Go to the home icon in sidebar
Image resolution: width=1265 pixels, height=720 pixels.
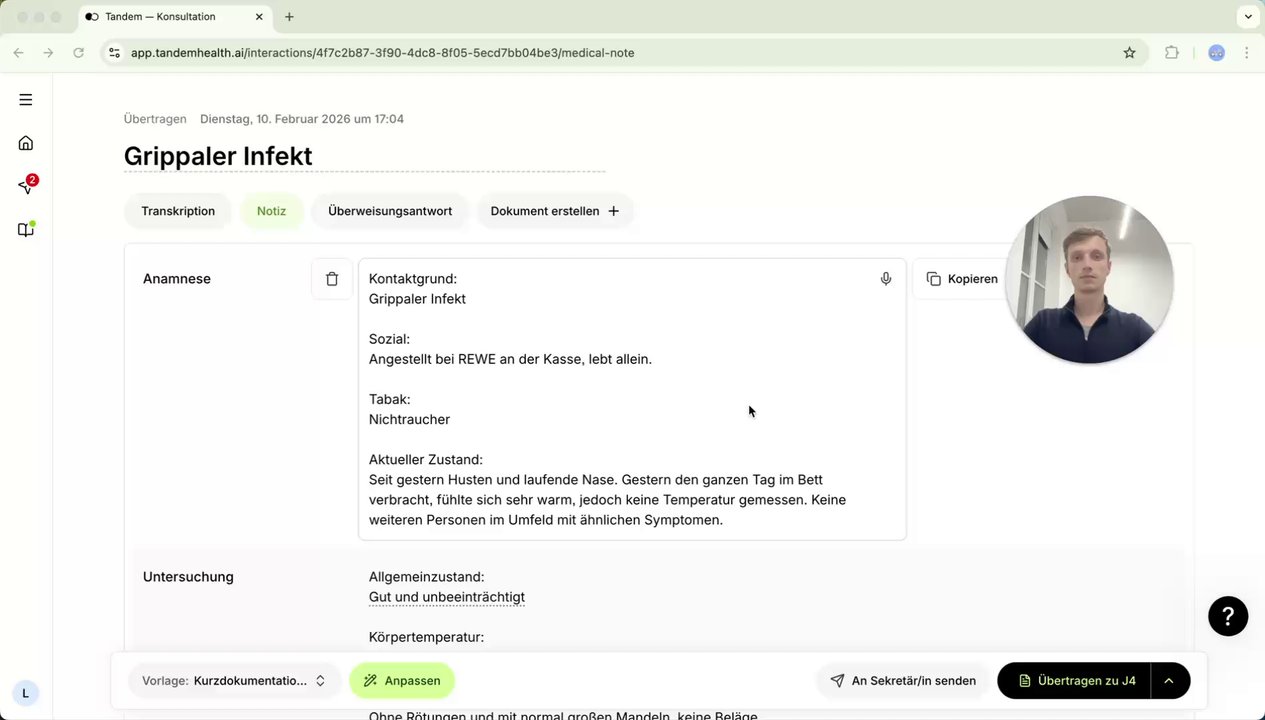pyautogui.click(x=26, y=143)
